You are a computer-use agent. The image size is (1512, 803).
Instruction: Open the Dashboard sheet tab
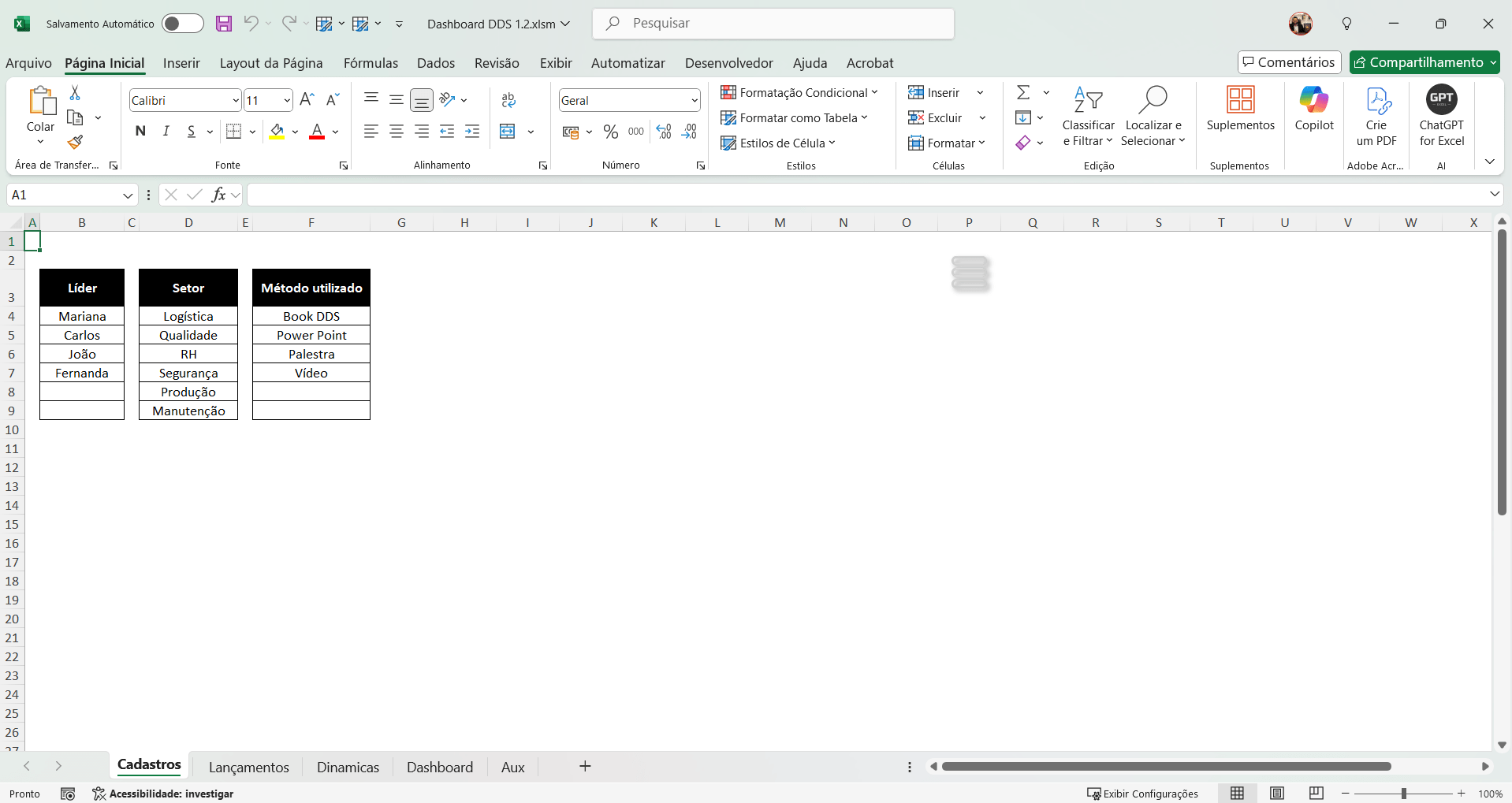439,765
